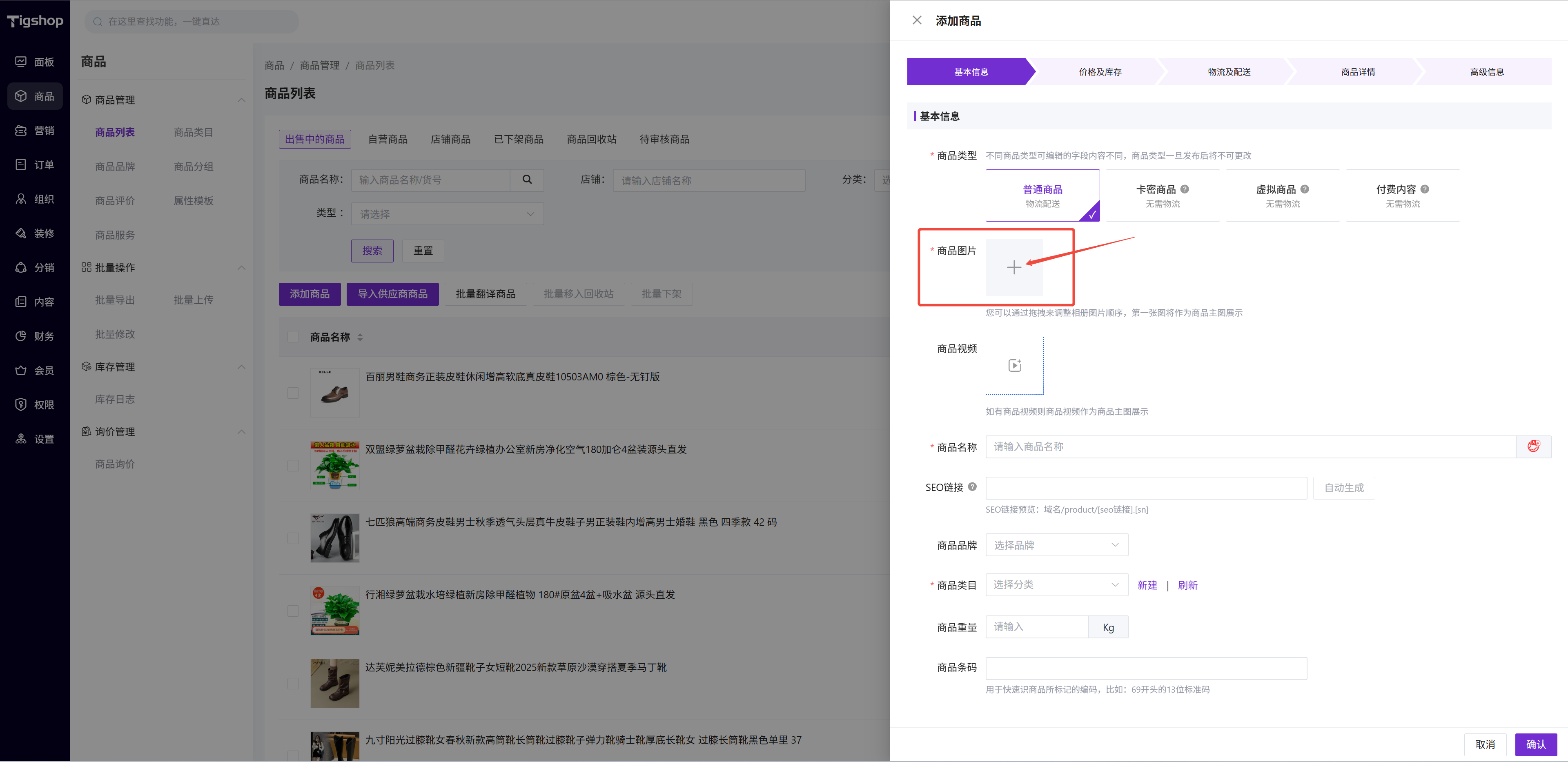Tick the checkbox for 百丽男鞋 product row

tap(294, 393)
